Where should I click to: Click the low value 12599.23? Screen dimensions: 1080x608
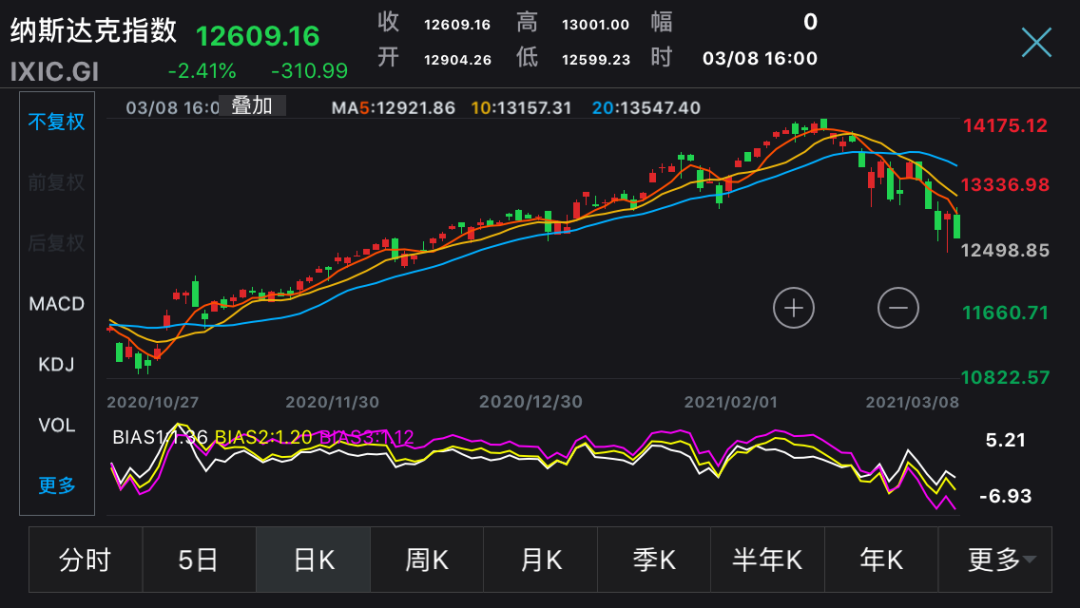pos(596,60)
